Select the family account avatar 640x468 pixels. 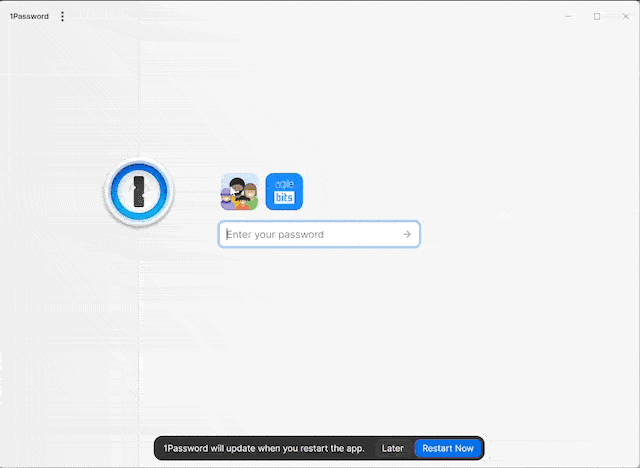(239, 192)
